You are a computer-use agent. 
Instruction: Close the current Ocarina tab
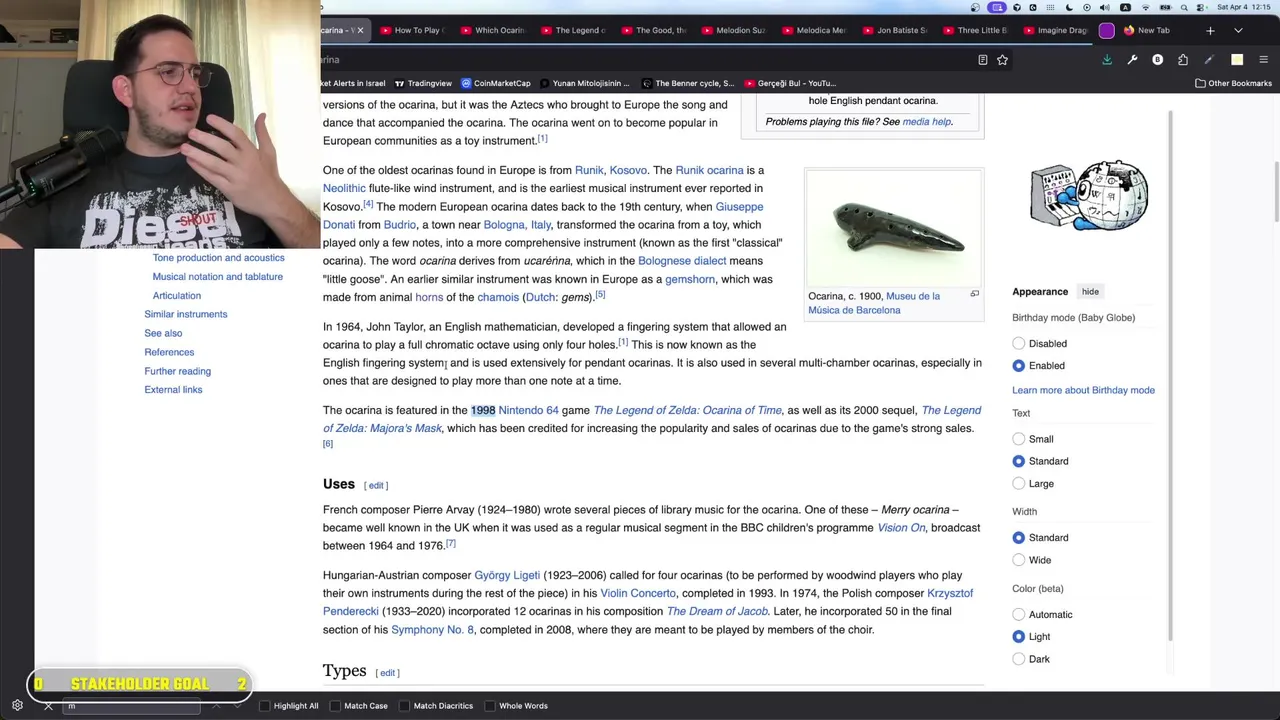[360, 30]
